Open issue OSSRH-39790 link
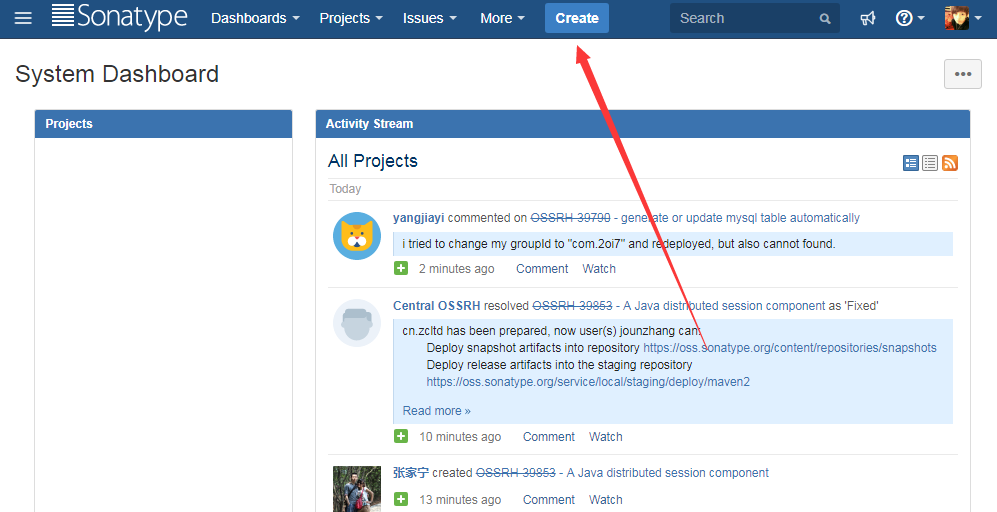 570,218
